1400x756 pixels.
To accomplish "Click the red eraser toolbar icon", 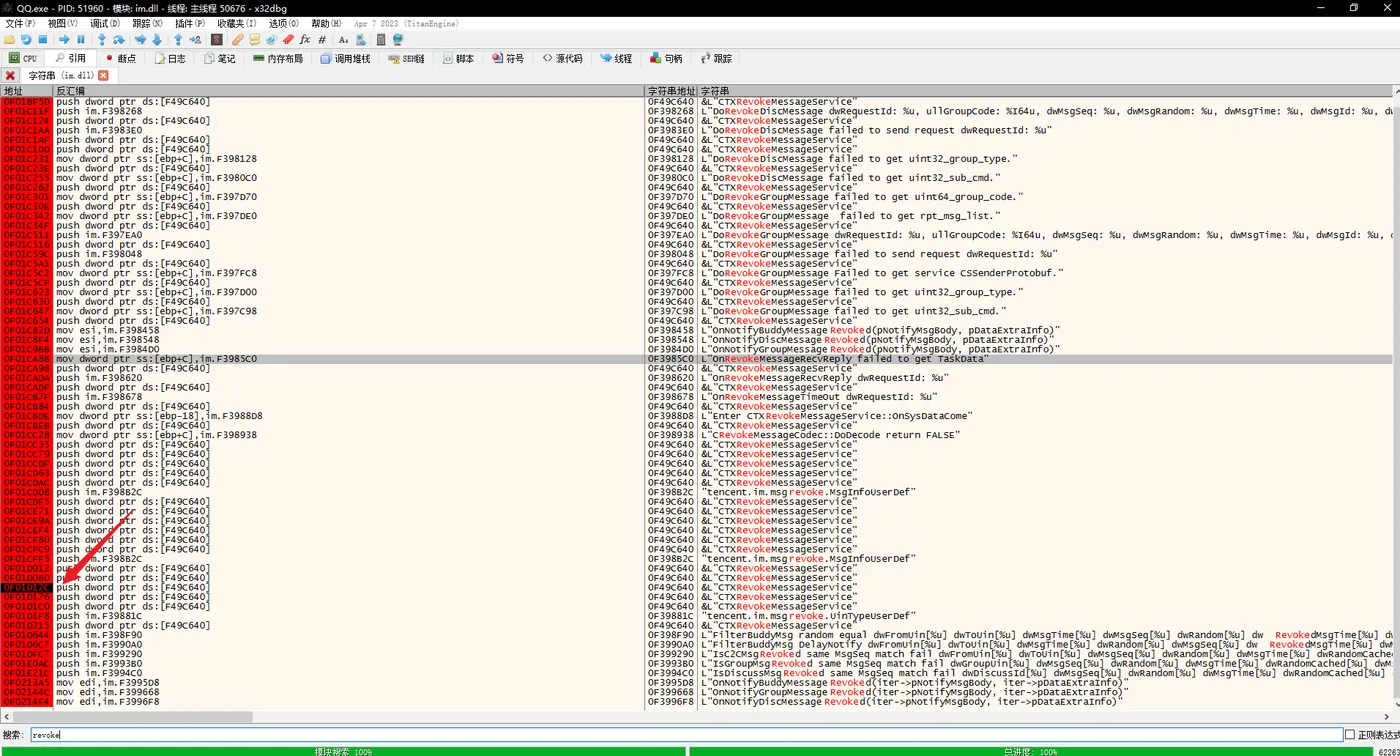I will [x=288, y=40].
